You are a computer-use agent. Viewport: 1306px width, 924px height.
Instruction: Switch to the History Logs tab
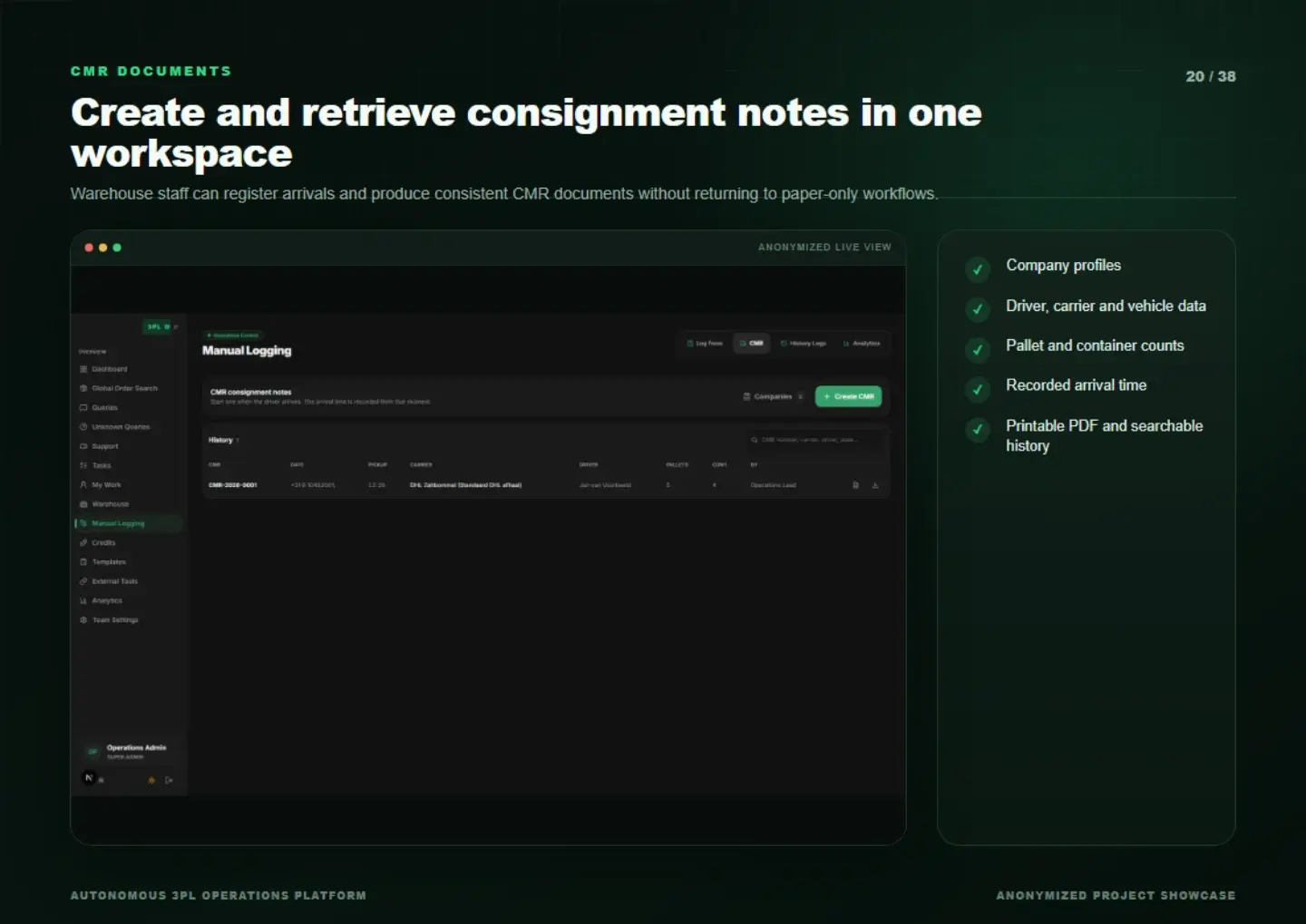804,344
